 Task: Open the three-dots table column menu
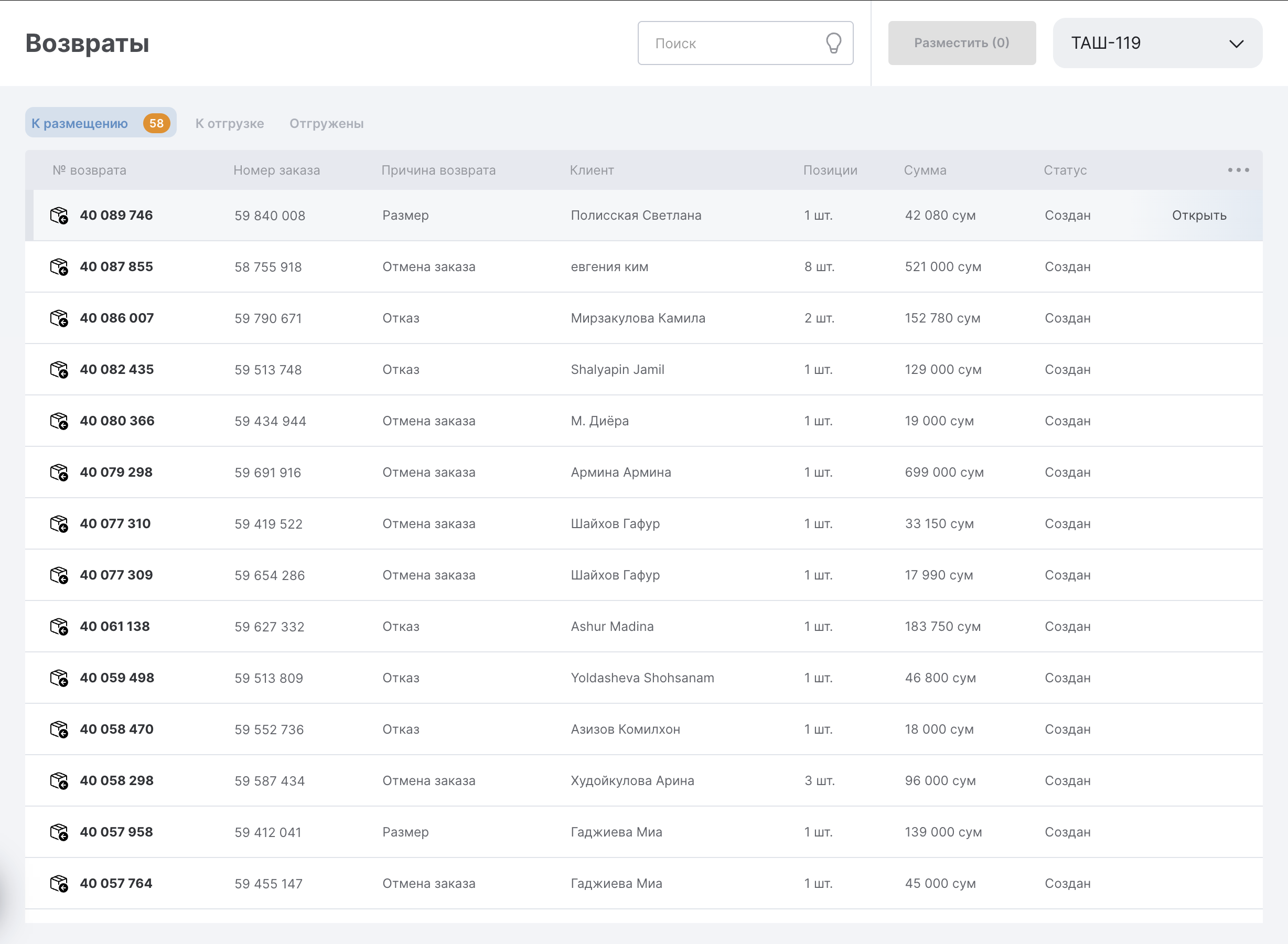pyautogui.click(x=1238, y=170)
